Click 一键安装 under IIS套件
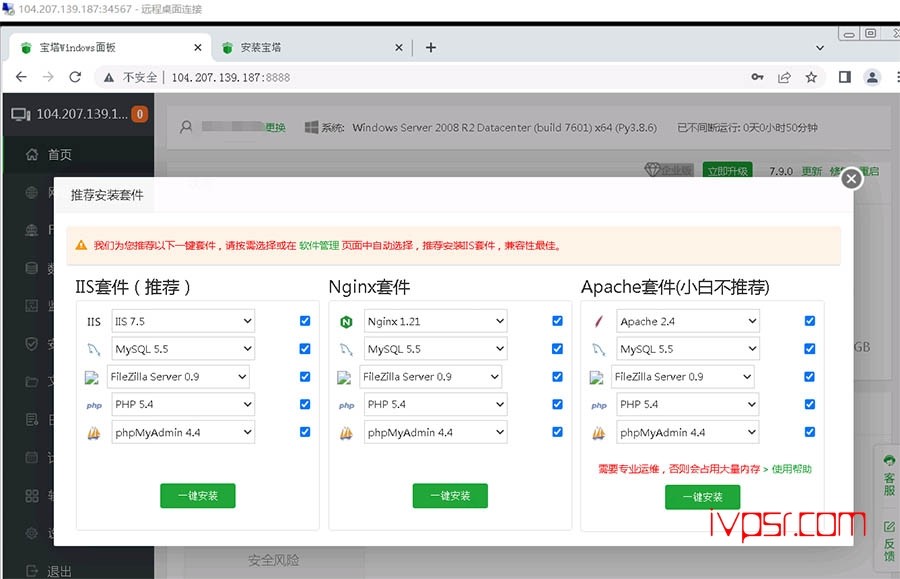Viewport: 900px width, 579px height. coord(197,496)
